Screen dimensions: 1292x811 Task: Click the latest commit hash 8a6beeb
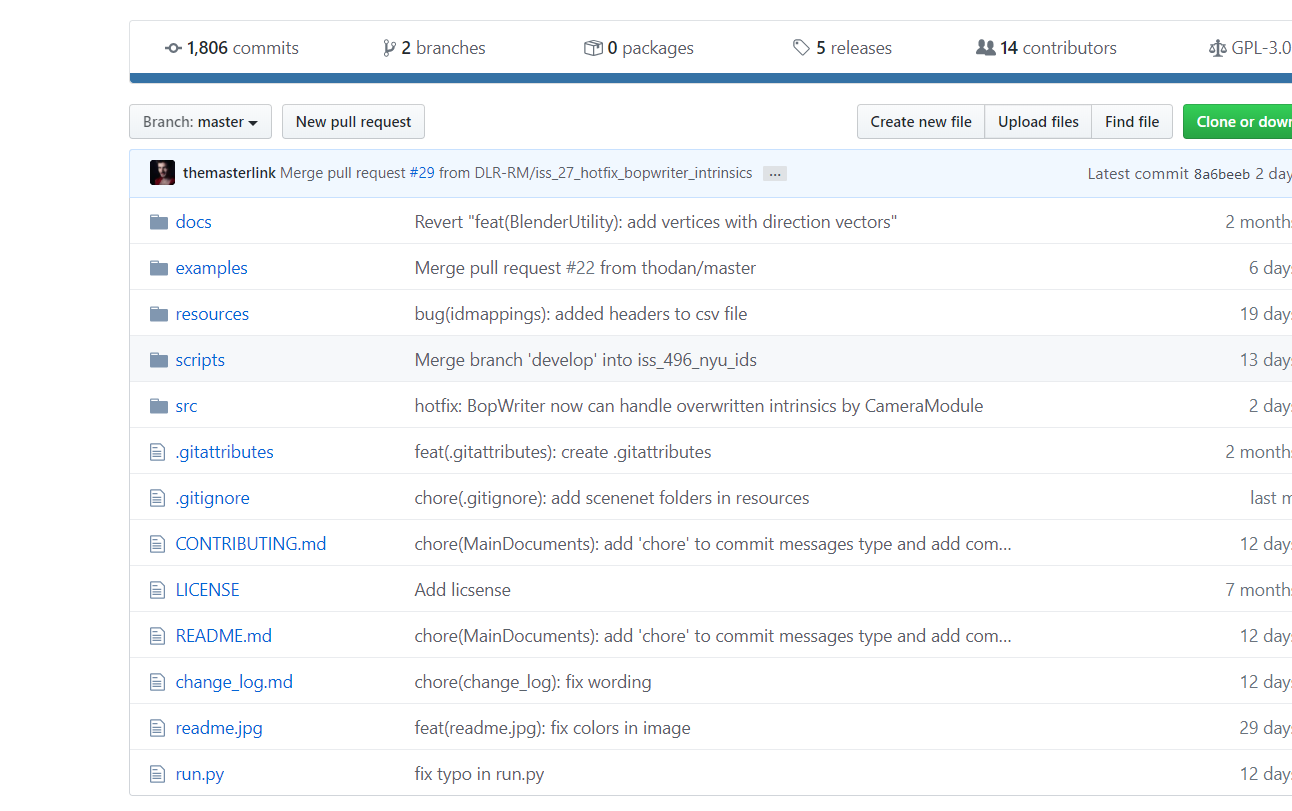click(1221, 174)
